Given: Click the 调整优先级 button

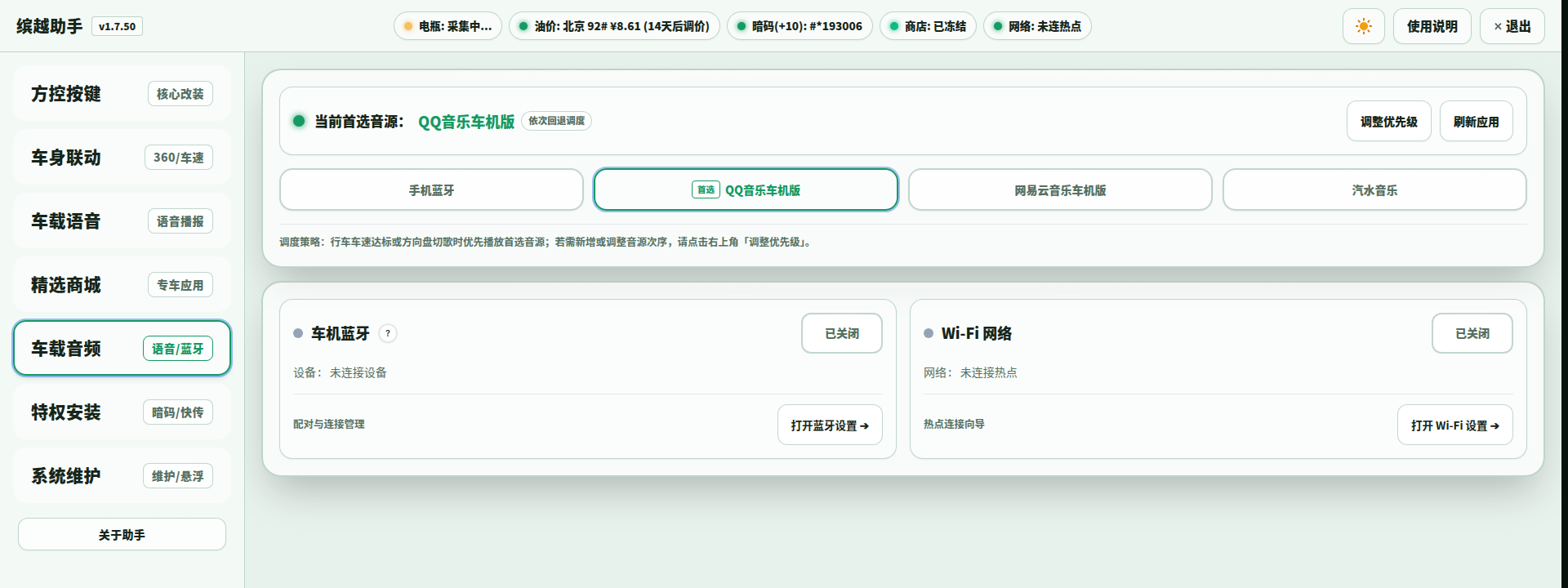Looking at the screenshot, I should (1388, 121).
